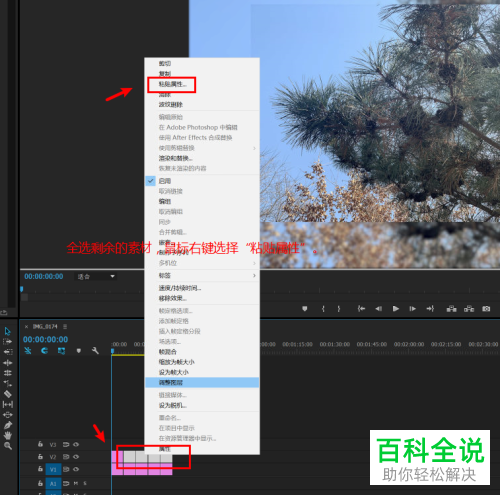The image size is (500, 495).
Task: Select the Rolling Edit tool
Action: click(7, 373)
